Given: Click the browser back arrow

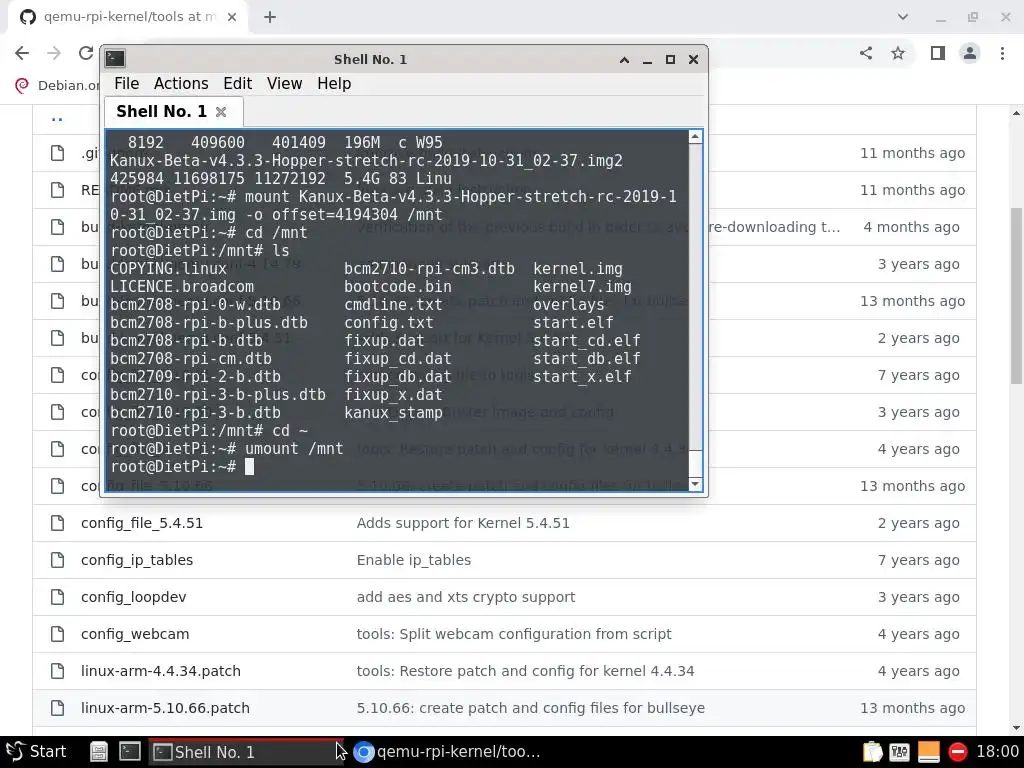Looking at the screenshot, I should click(x=22, y=53).
